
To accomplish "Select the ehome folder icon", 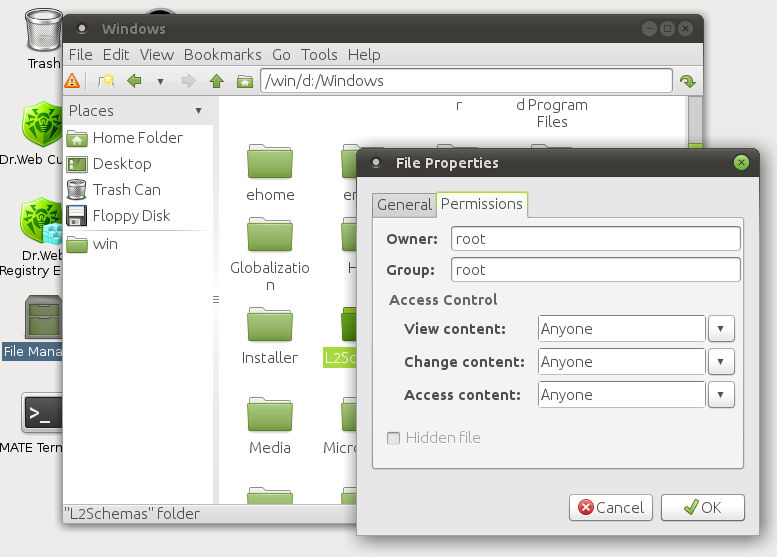I will coord(270,162).
